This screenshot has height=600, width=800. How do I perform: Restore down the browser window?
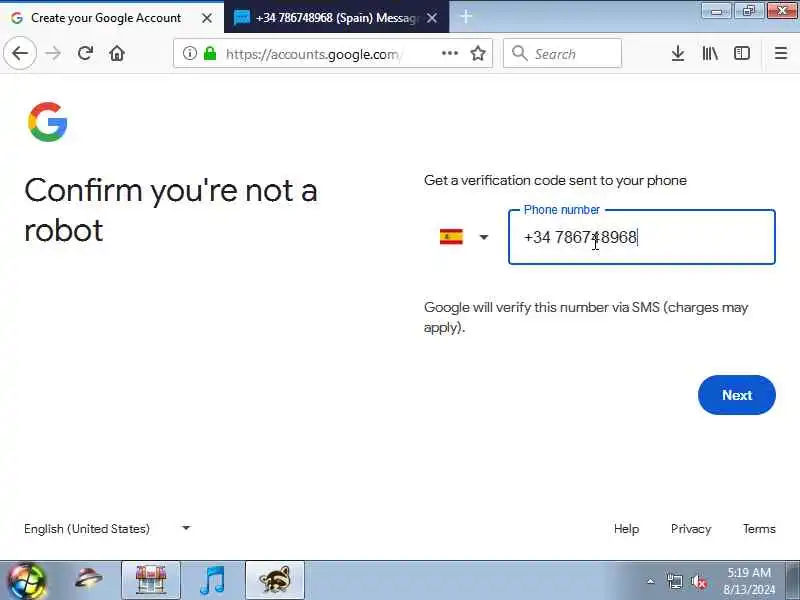(x=748, y=10)
